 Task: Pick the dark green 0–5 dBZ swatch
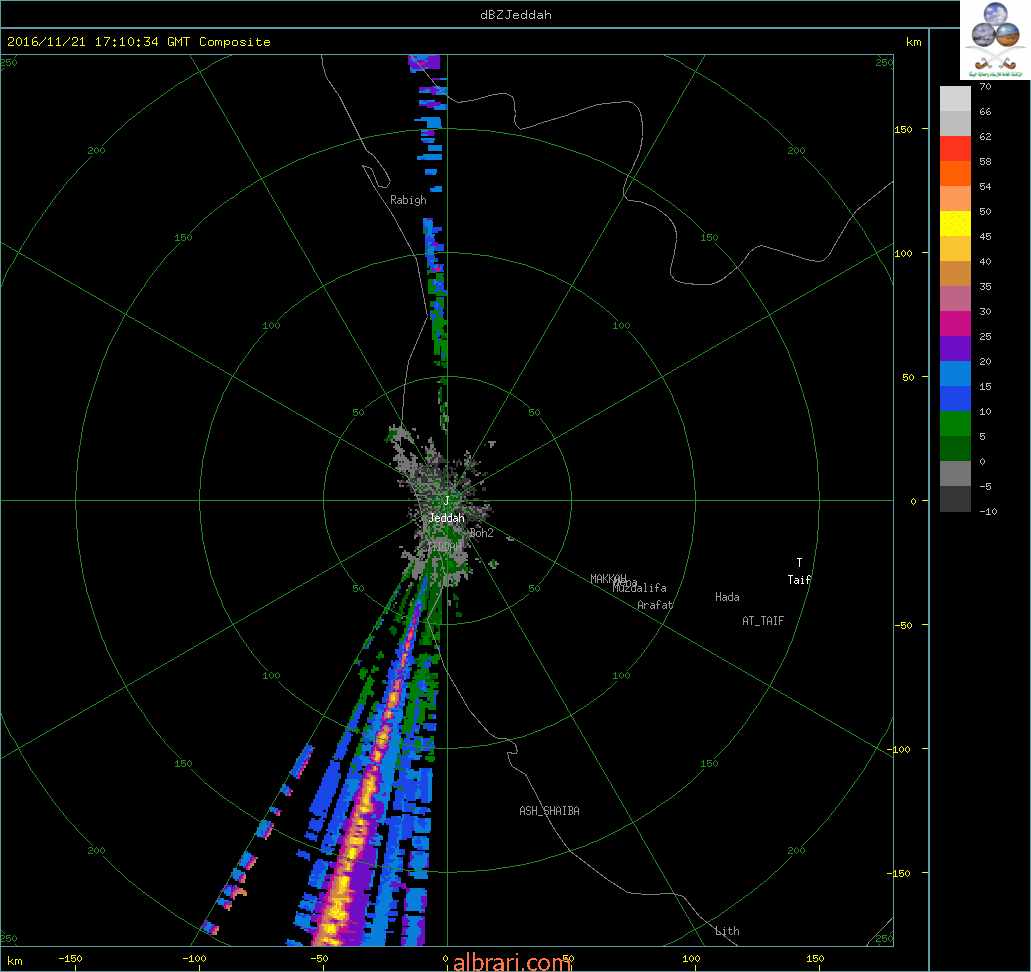pos(955,449)
